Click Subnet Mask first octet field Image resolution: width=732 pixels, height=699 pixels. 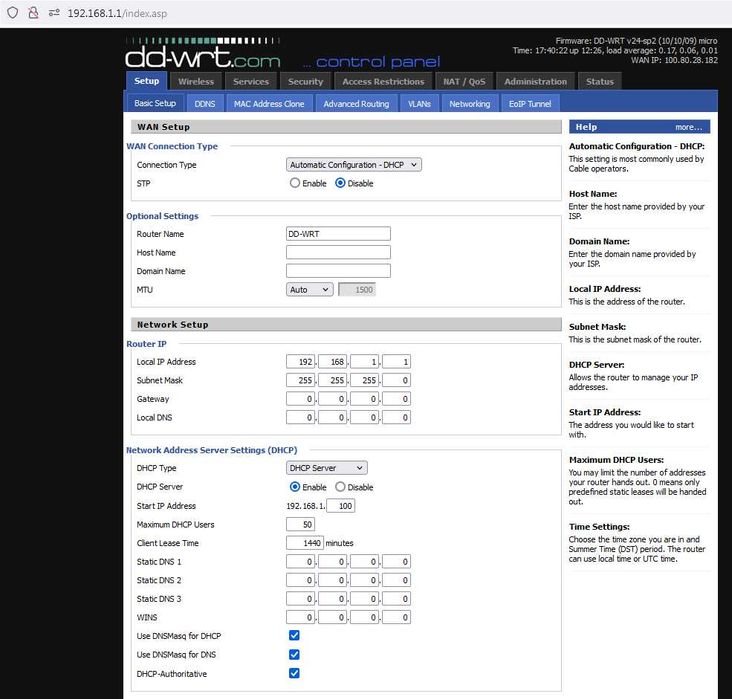300,380
